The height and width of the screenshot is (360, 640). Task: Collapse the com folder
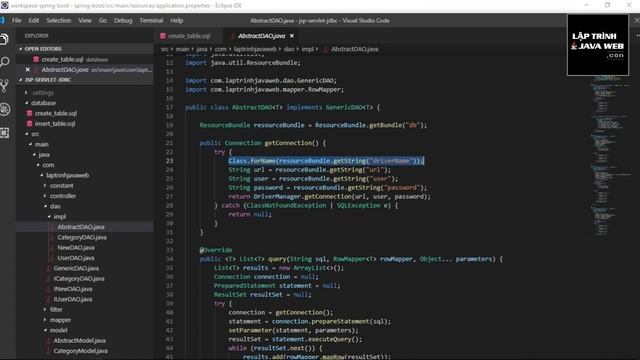coord(38,165)
